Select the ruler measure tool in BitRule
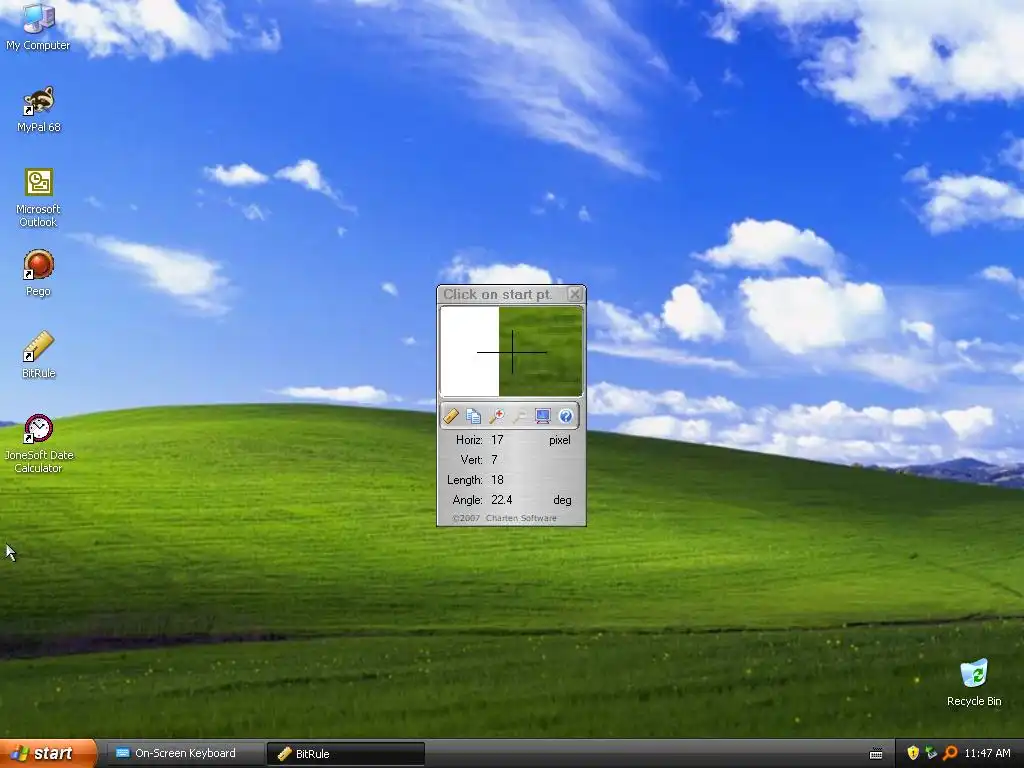This screenshot has width=1024, height=768. point(451,416)
